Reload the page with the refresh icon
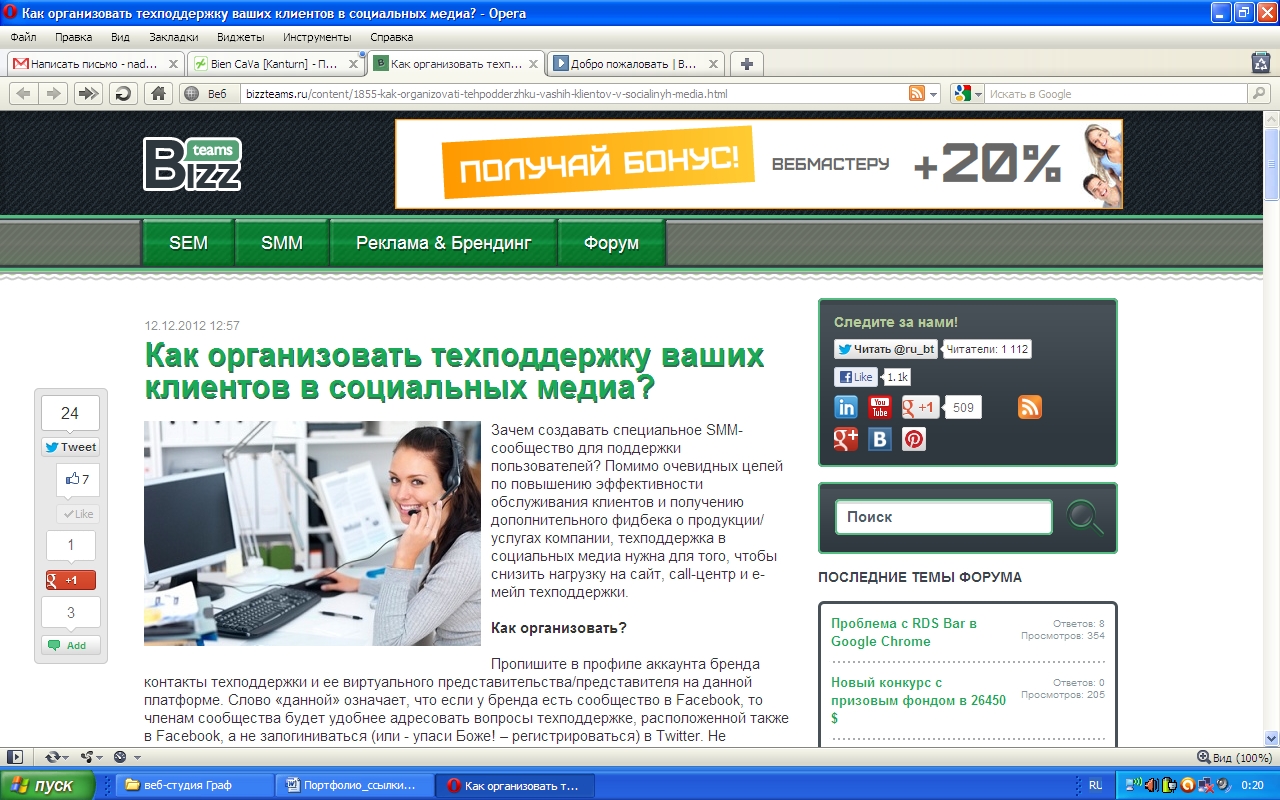The image size is (1280, 800). tap(123, 93)
